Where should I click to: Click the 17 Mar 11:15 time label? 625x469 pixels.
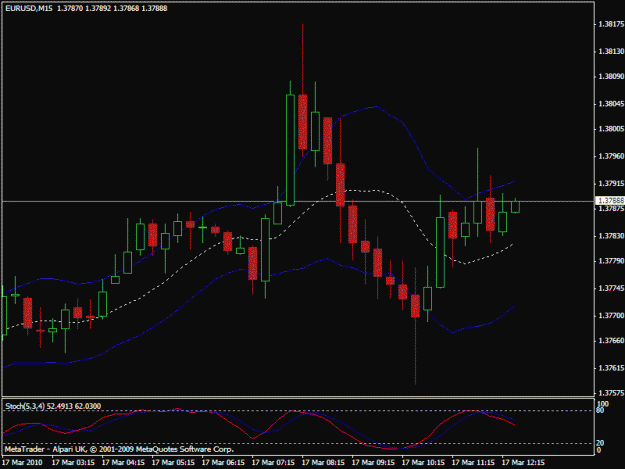473,463
